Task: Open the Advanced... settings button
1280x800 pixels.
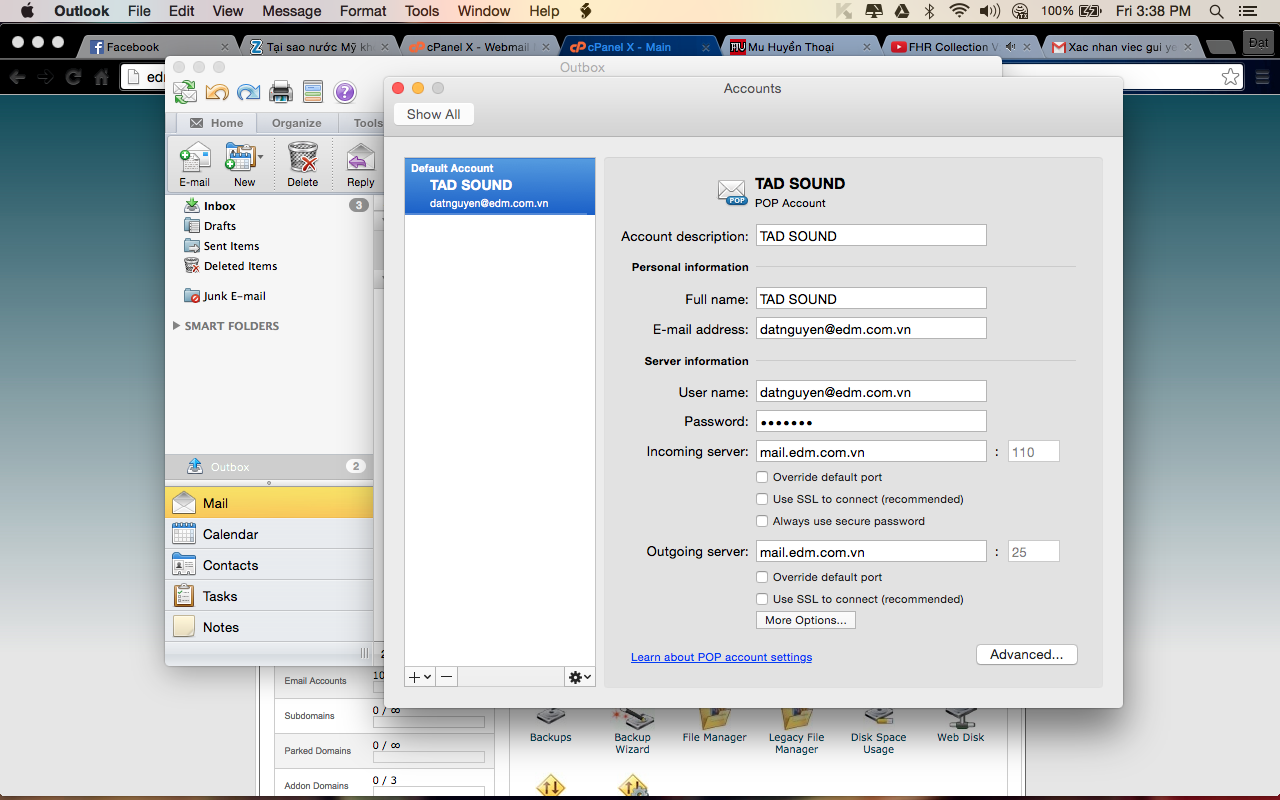Action: coord(1026,655)
